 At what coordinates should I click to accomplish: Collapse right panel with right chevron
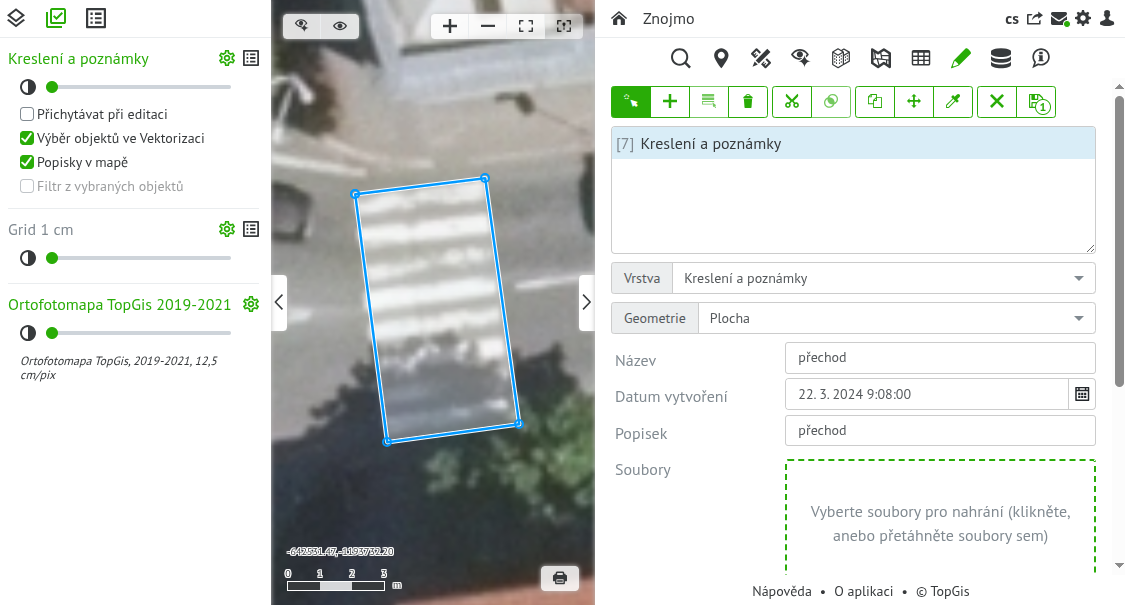(586, 302)
